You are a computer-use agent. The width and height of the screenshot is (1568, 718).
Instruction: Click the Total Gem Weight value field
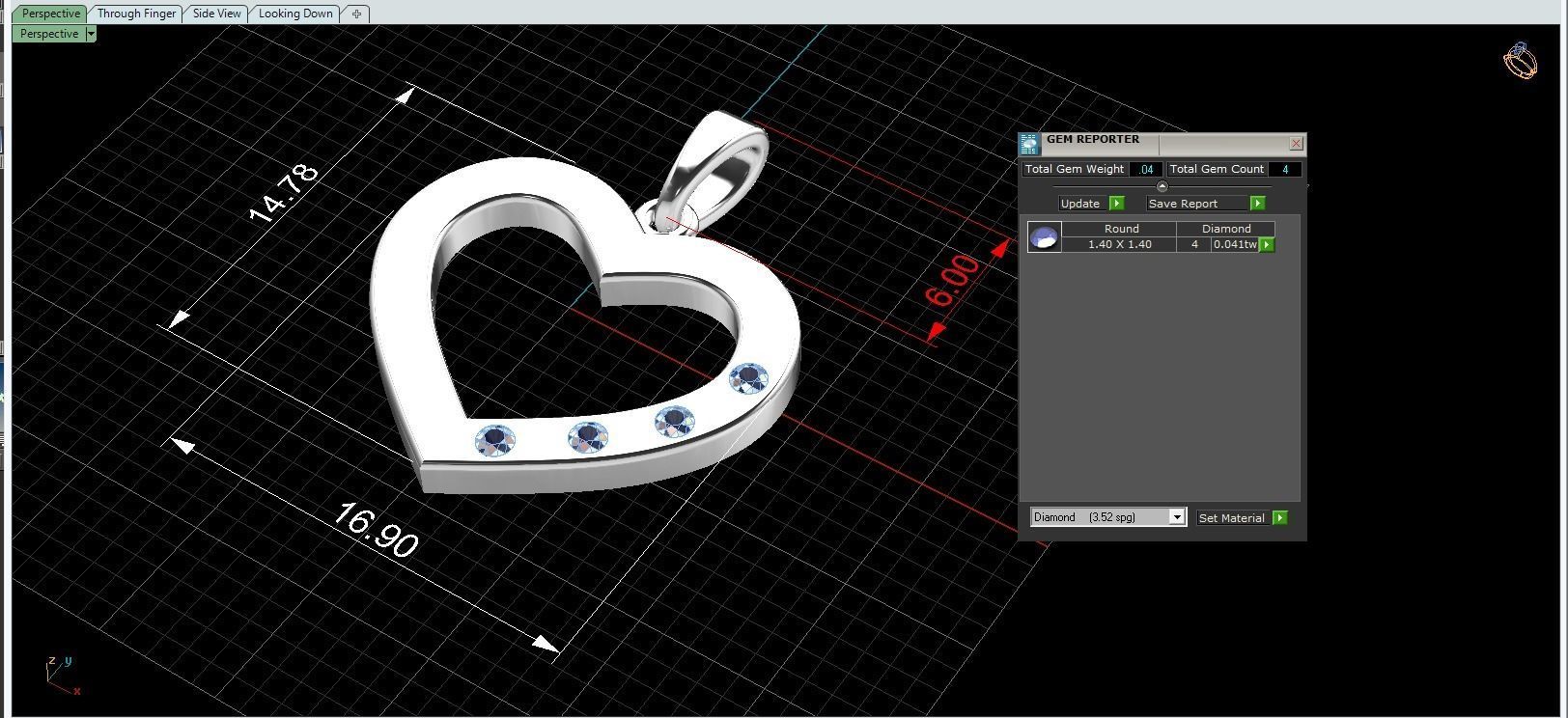point(1146,169)
